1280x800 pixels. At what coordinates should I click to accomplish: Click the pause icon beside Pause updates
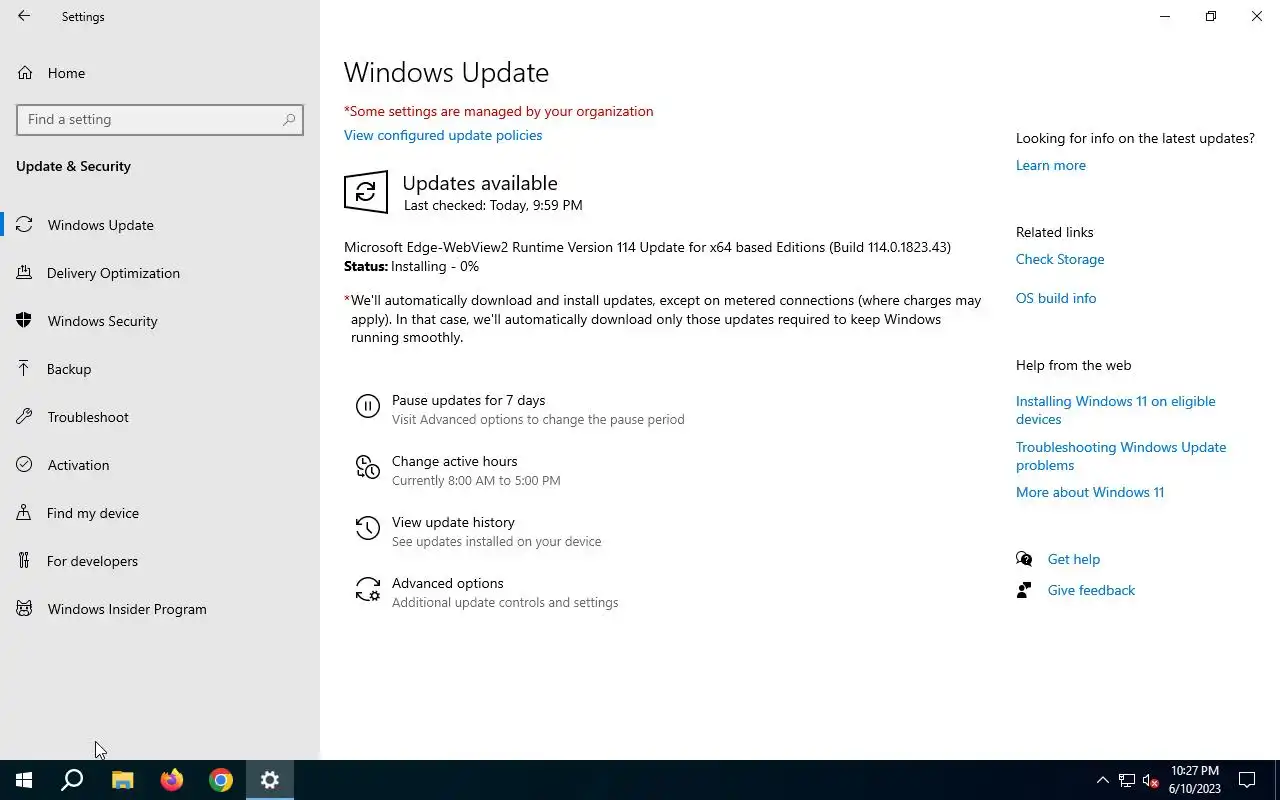pos(368,406)
